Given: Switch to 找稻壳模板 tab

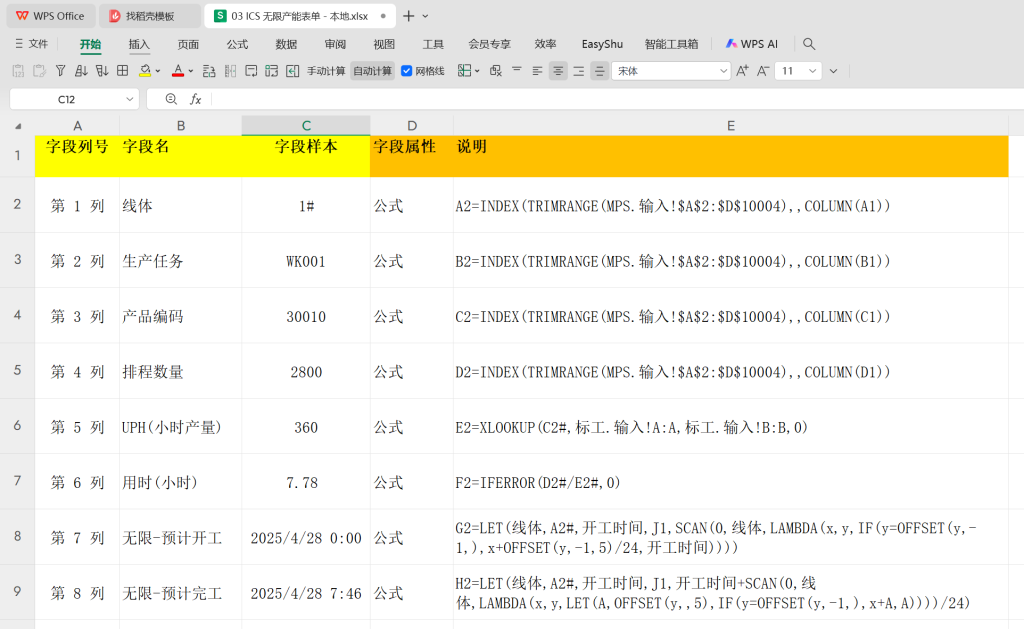Looking at the screenshot, I should pos(150,16).
